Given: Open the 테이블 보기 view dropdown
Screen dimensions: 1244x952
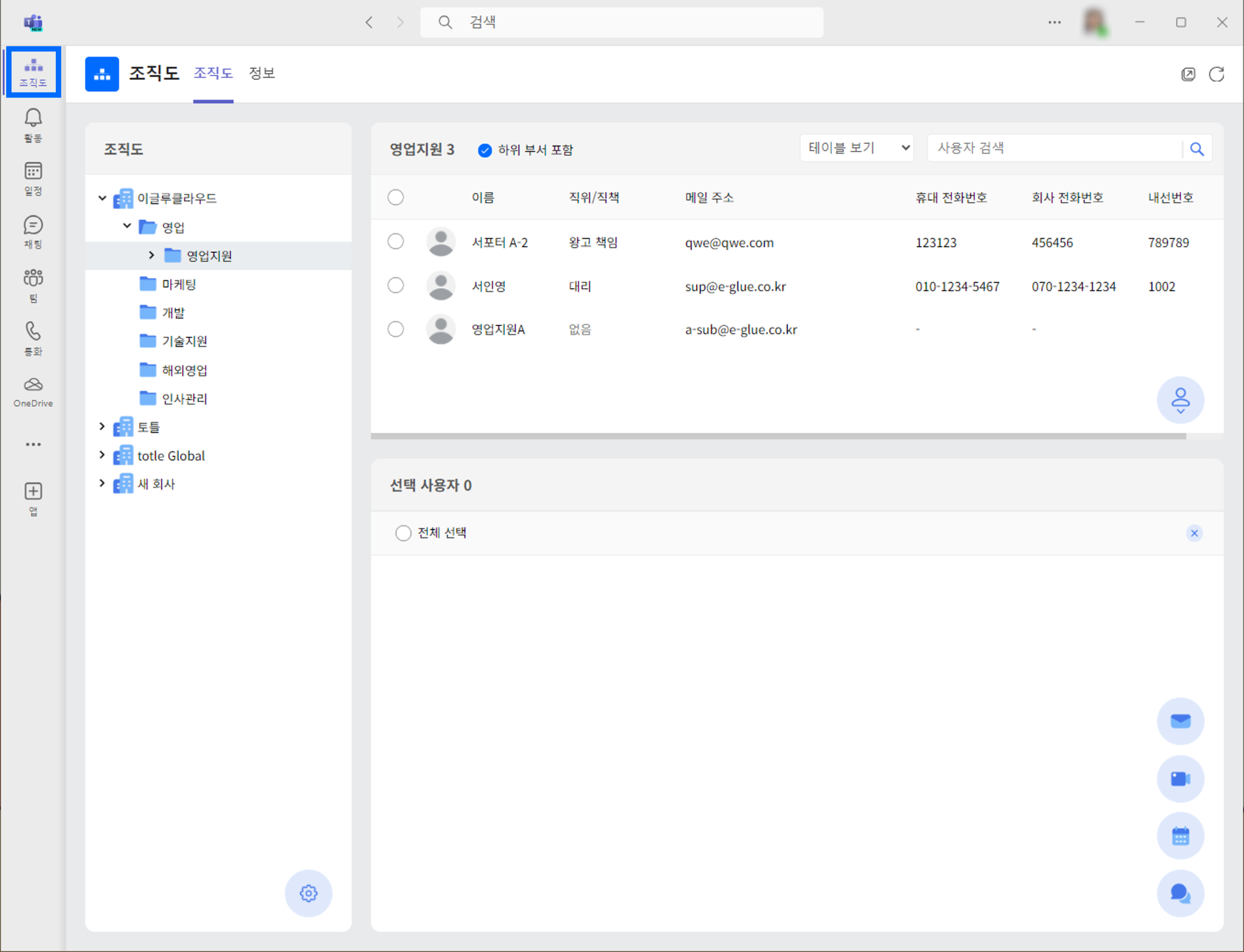Looking at the screenshot, I should (x=856, y=148).
